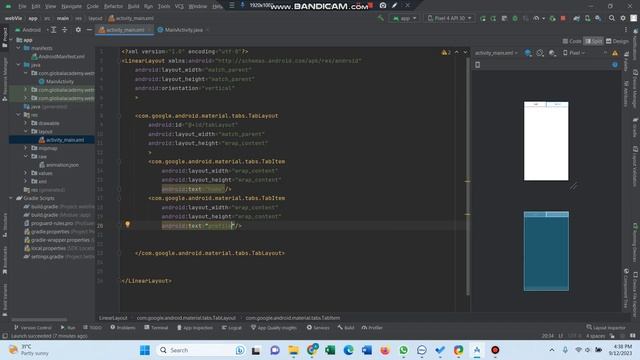
Task: Select the MainActivity.java editor tab
Action: point(183,30)
